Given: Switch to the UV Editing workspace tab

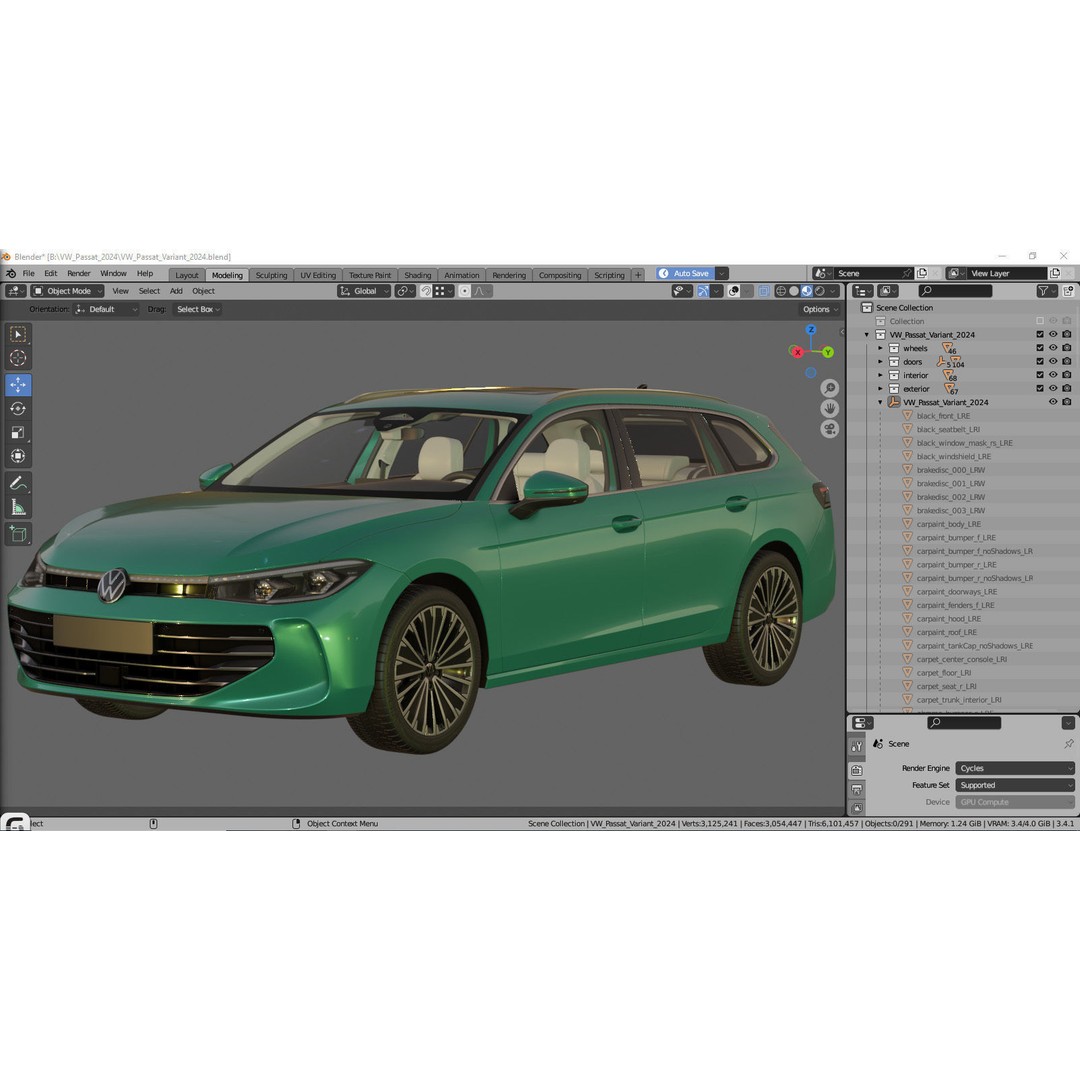Looking at the screenshot, I should [318, 275].
